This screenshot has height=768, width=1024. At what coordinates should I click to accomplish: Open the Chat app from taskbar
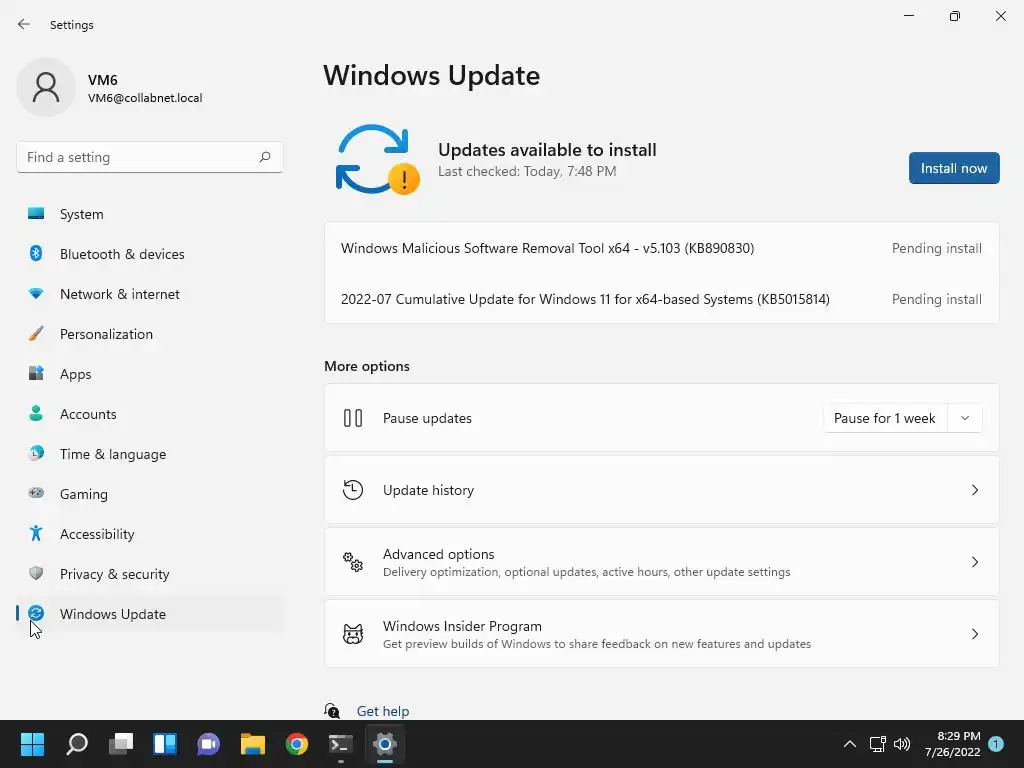click(208, 744)
